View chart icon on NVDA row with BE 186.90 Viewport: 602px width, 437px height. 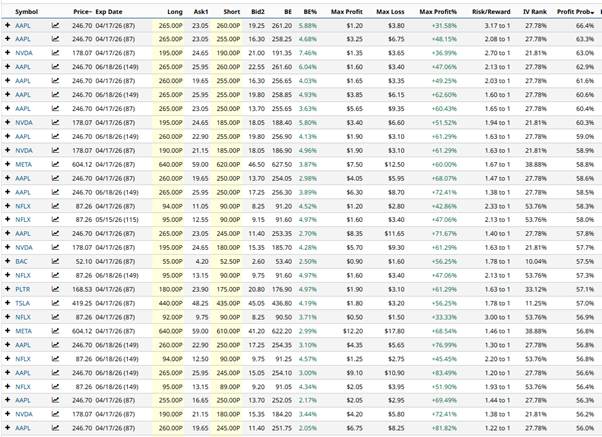(55, 151)
